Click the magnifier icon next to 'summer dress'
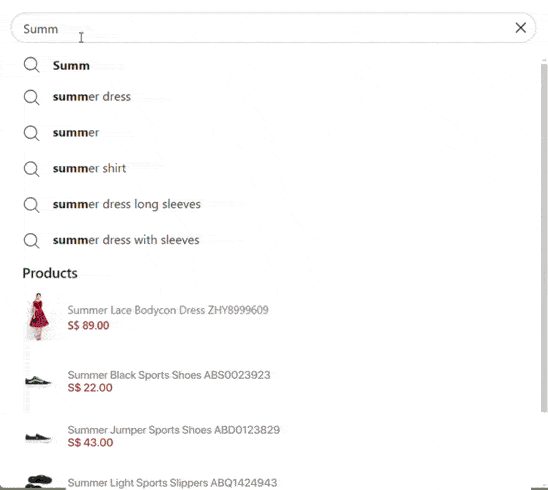 (31, 97)
